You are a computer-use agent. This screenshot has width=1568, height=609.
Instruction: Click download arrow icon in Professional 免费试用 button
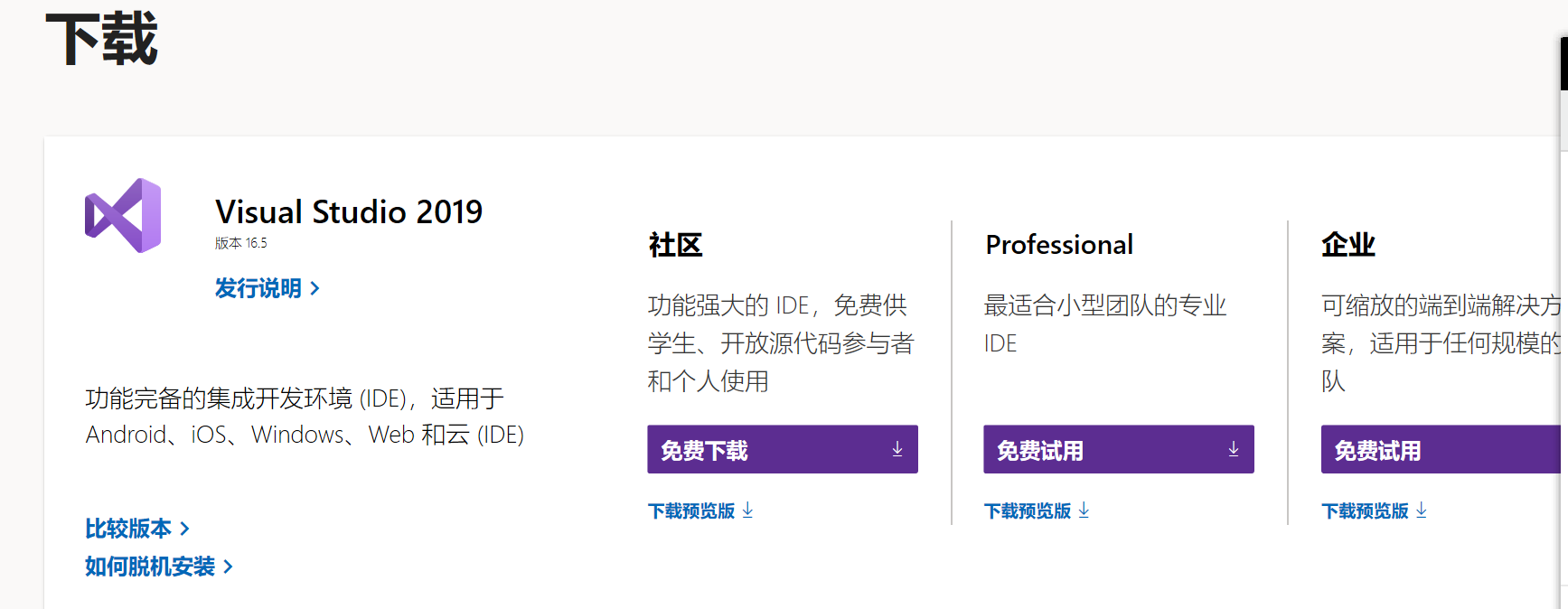[x=1234, y=449]
